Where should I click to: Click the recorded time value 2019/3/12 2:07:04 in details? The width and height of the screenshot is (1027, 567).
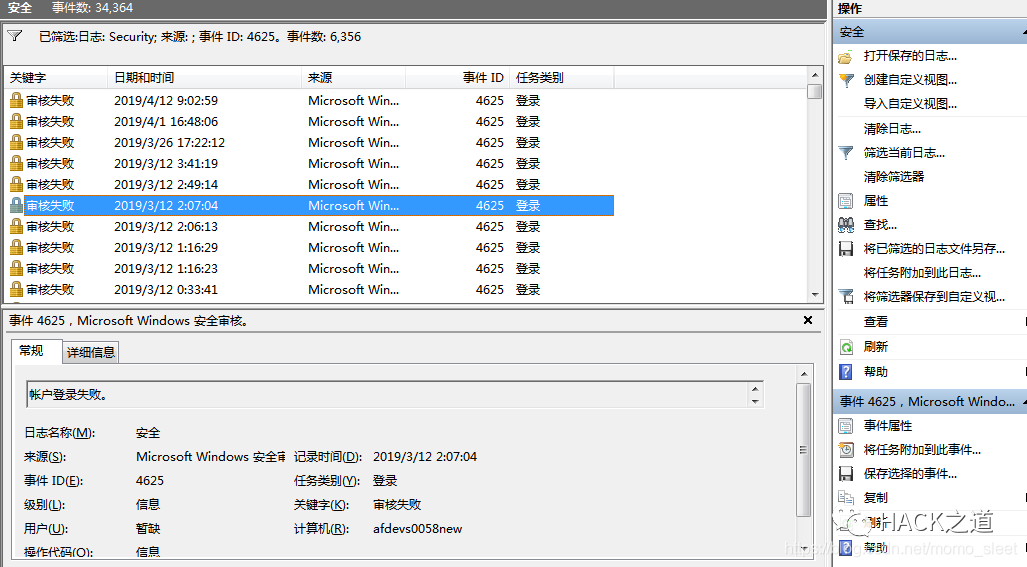(425, 457)
